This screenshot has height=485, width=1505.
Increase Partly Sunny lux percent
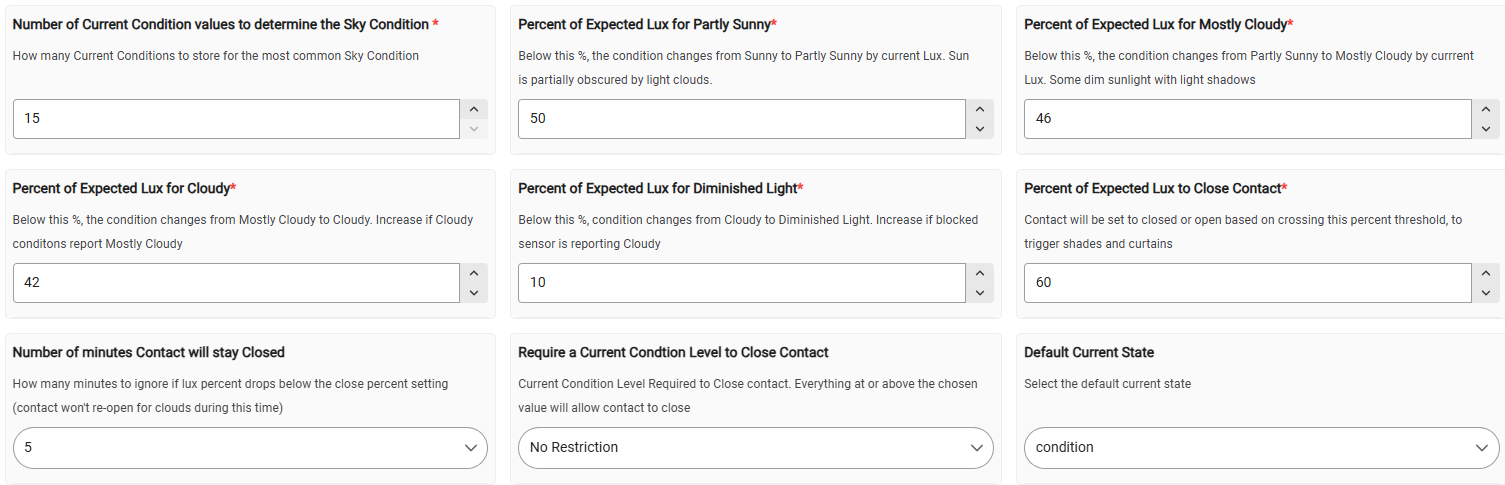pos(980,109)
